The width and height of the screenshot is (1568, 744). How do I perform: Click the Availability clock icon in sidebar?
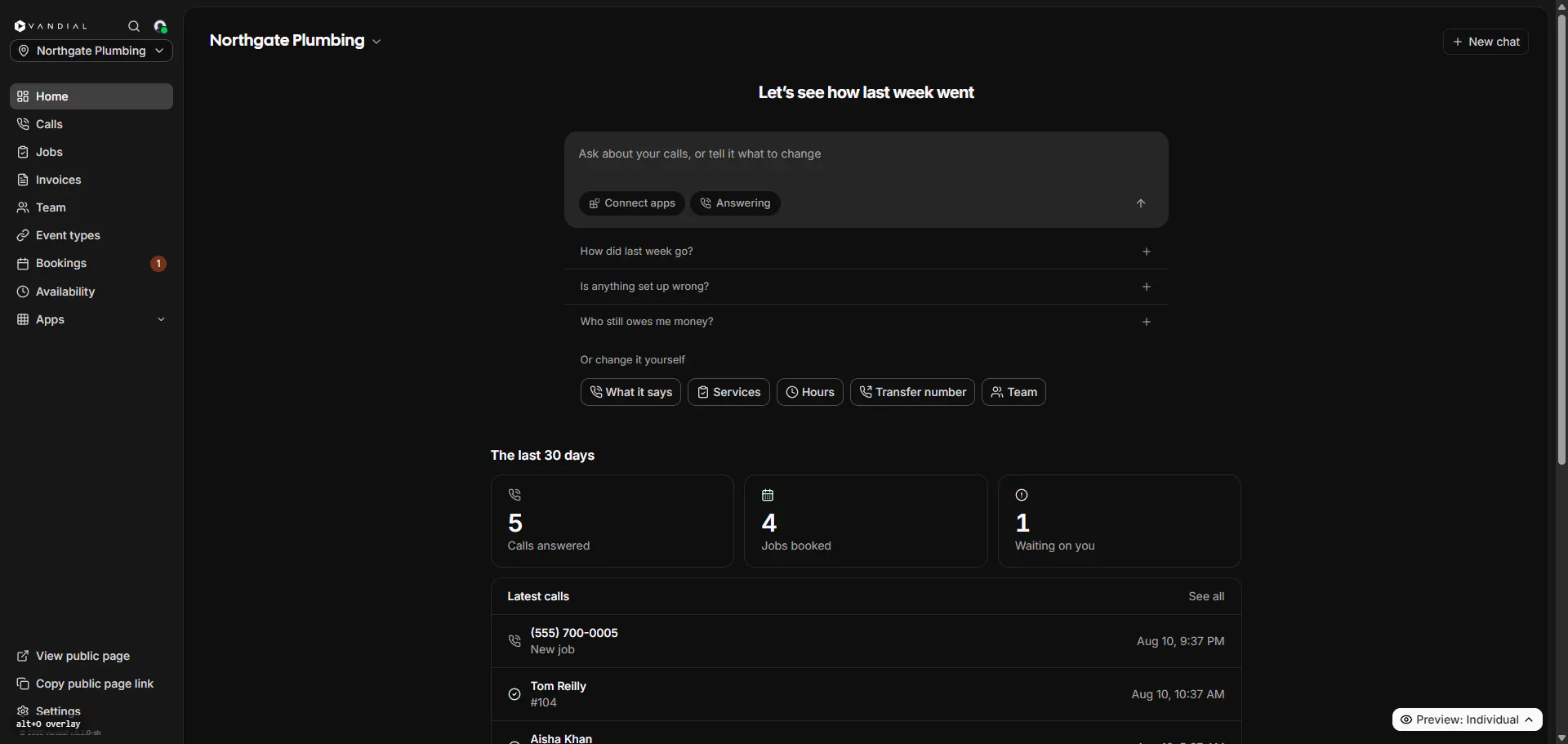point(23,292)
